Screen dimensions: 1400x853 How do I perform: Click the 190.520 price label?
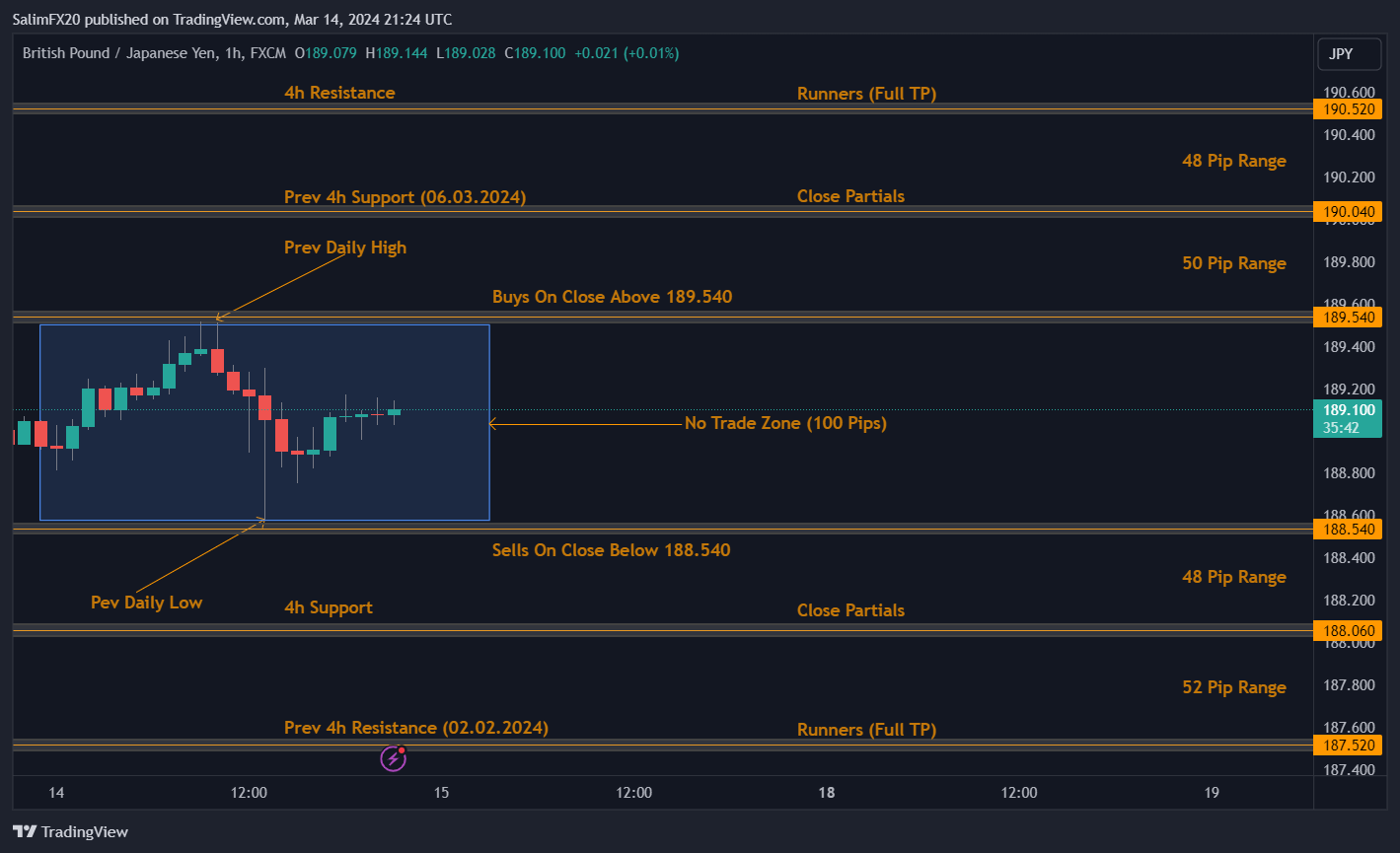1347,109
